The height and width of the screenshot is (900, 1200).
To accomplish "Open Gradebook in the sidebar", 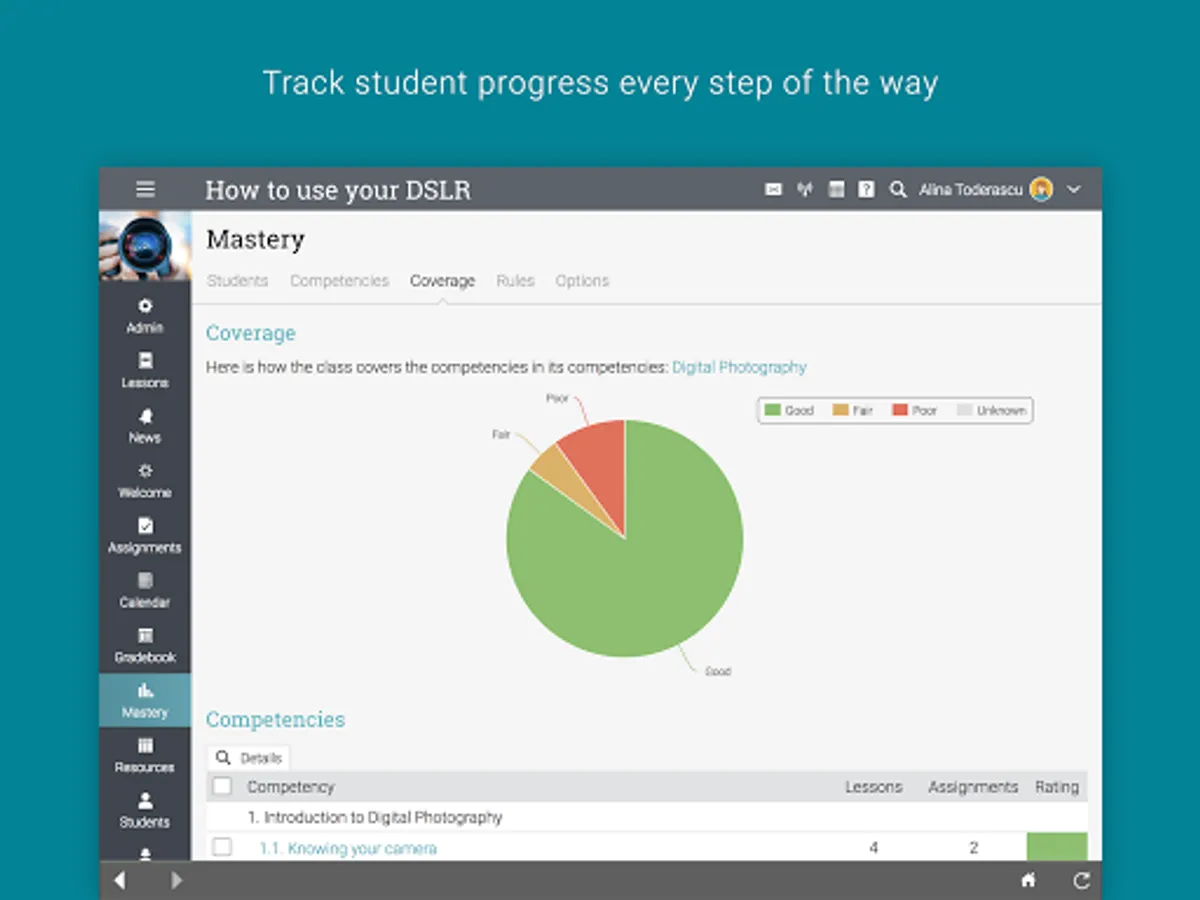I will 145,646.
